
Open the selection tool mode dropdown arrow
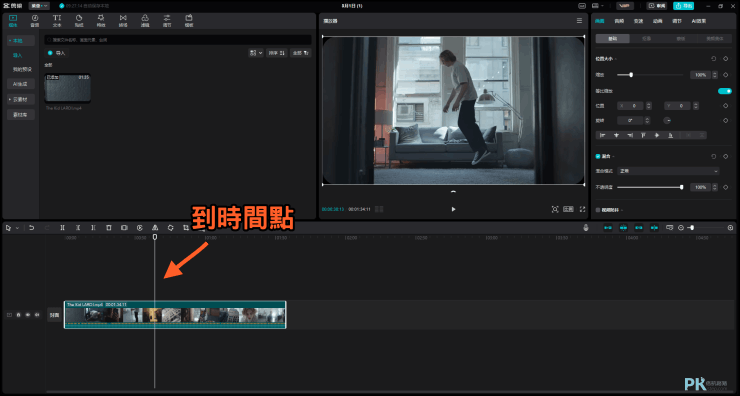(x=17, y=228)
